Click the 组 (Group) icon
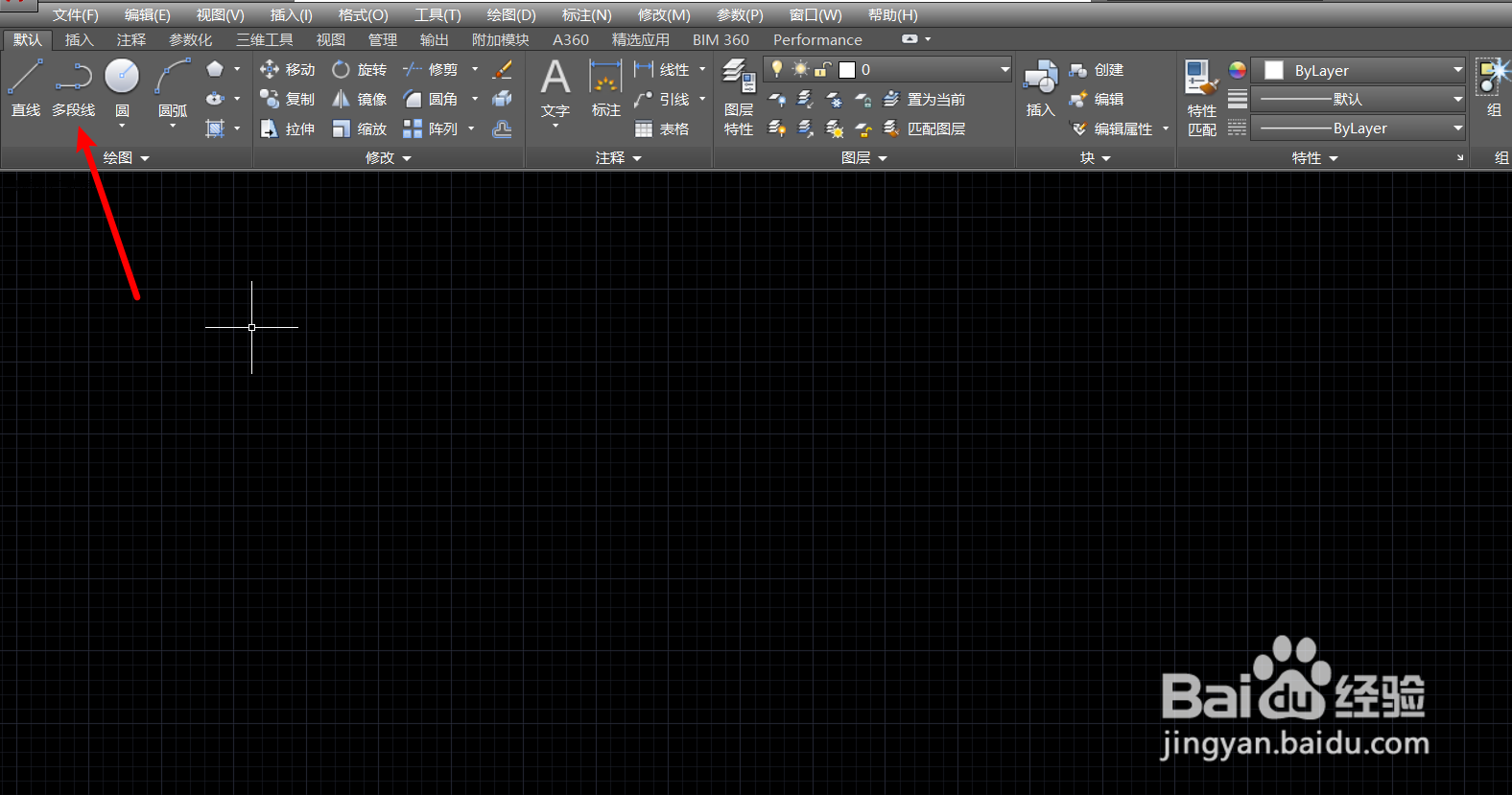This screenshot has width=1512, height=795. coord(1493,88)
